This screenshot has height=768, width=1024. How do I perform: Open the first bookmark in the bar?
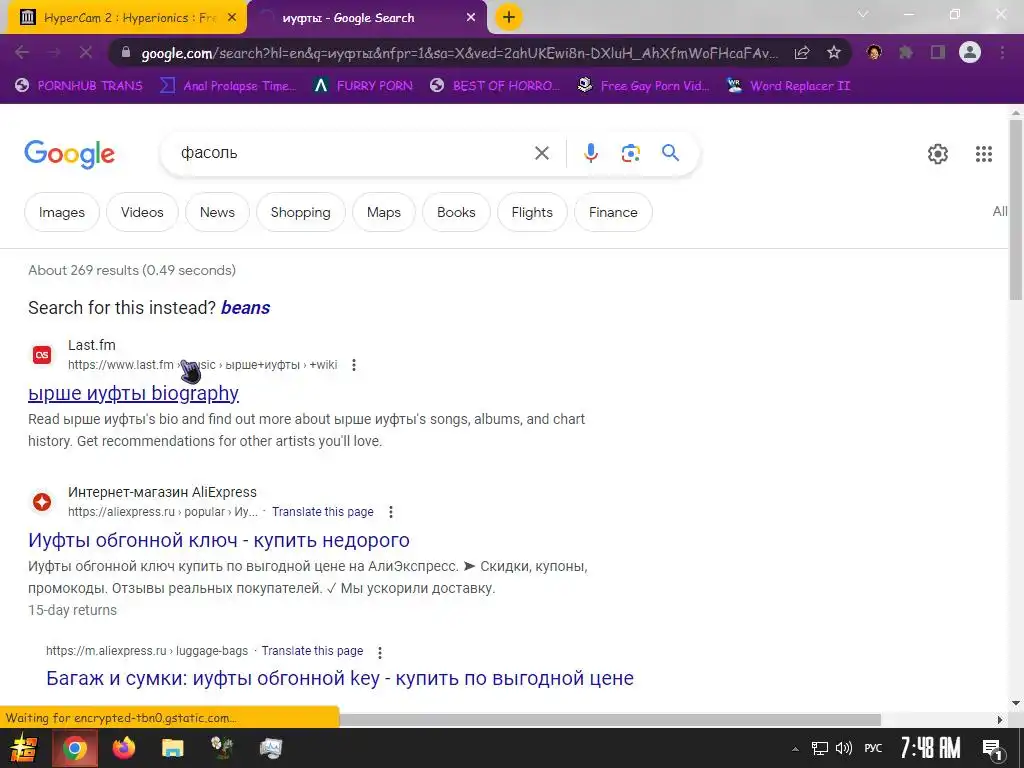[x=79, y=86]
